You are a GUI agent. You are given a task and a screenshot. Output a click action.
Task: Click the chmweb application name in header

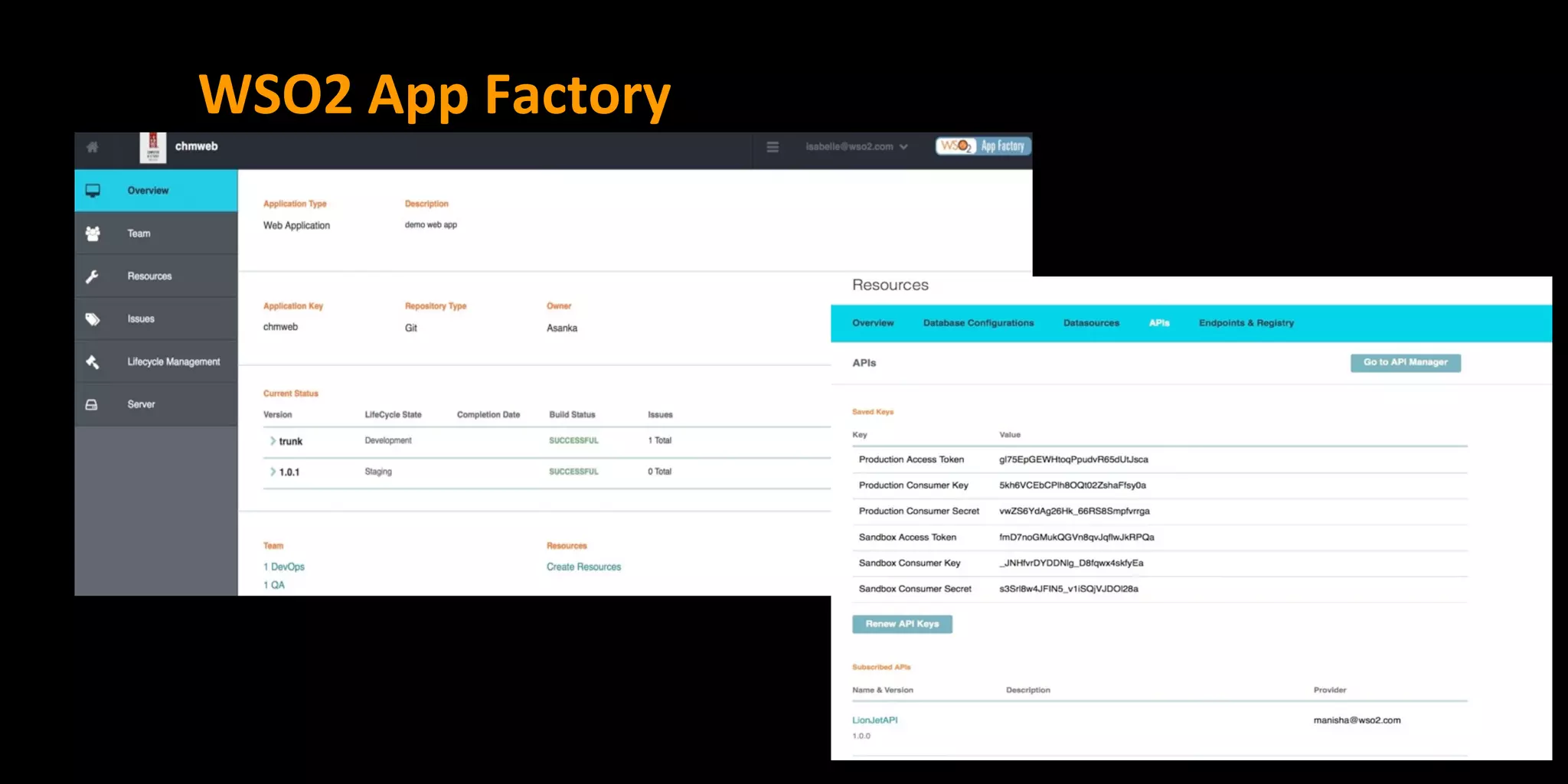(197, 146)
